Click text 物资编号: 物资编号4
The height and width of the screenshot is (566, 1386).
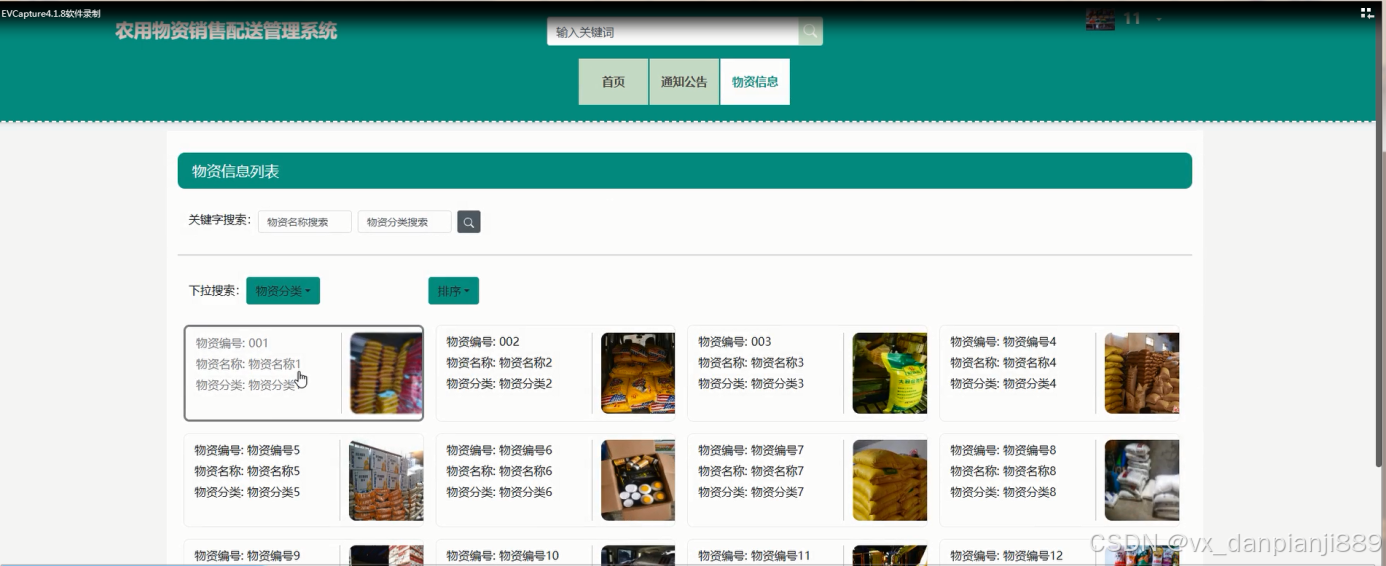pyautogui.click(x=1003, y=342)
